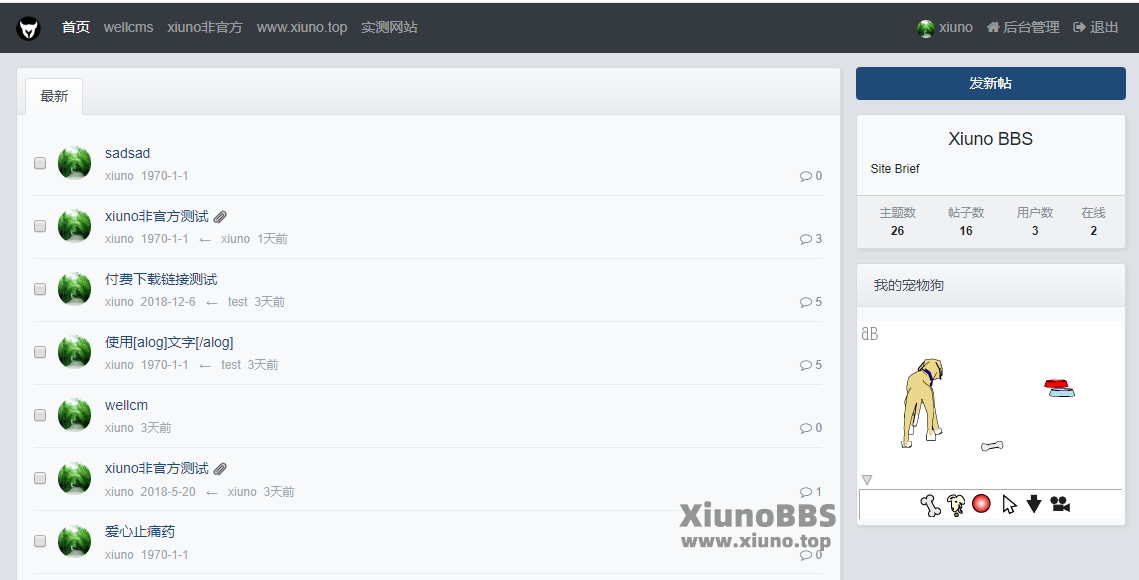Click the bone lying on the floor

click(992, 446)
